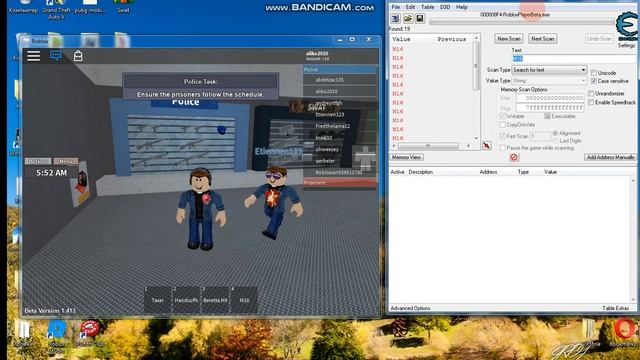Click the red round desktop shortcut below Roblox
Screen dimensions: 640x360
89,333
